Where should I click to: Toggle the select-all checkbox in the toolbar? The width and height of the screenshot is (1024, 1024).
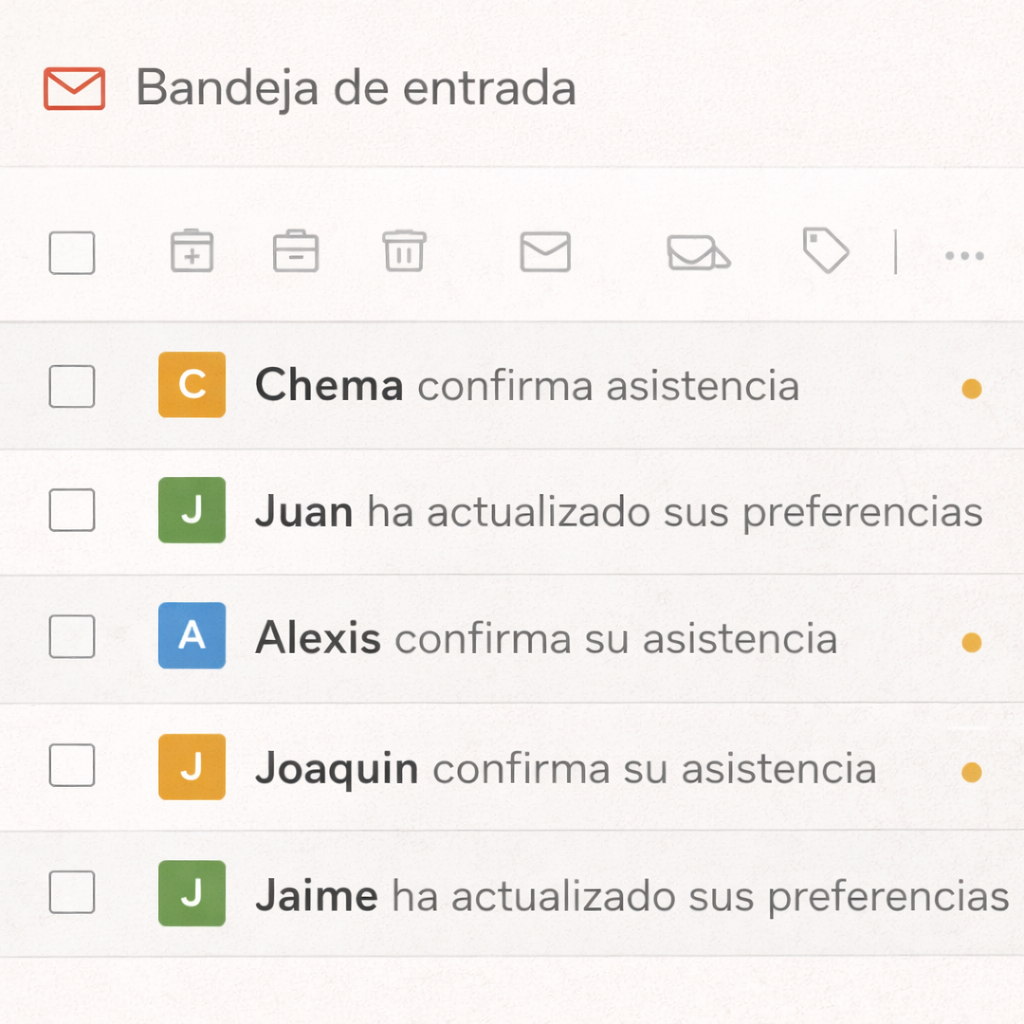(x=71, y=252)
